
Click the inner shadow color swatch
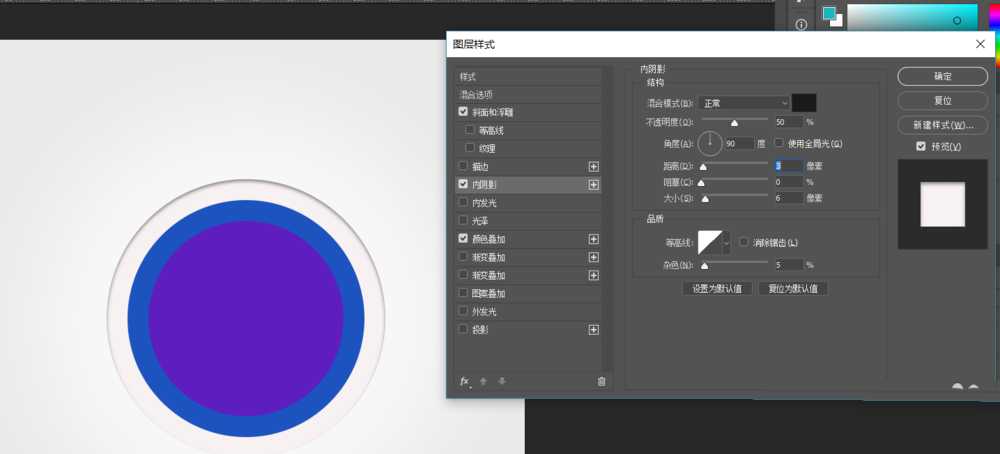pos(804,103)
